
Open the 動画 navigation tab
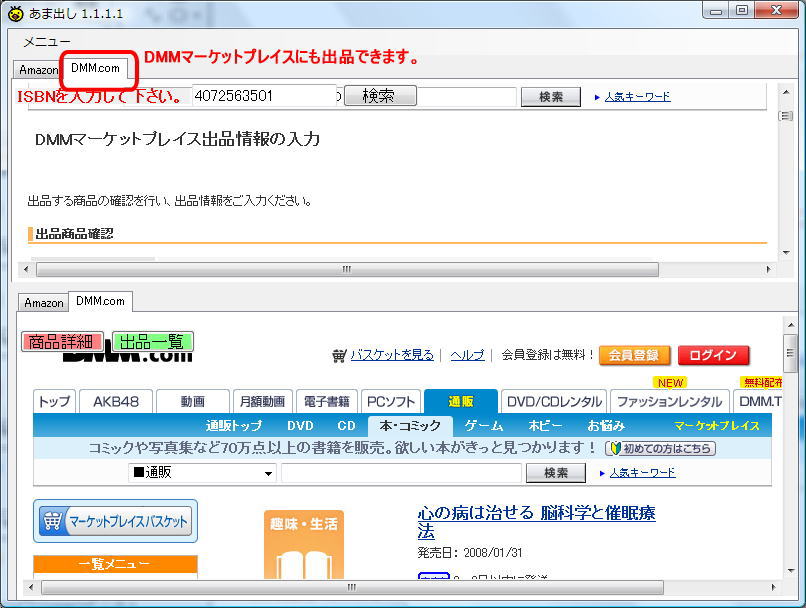[193, 401]
